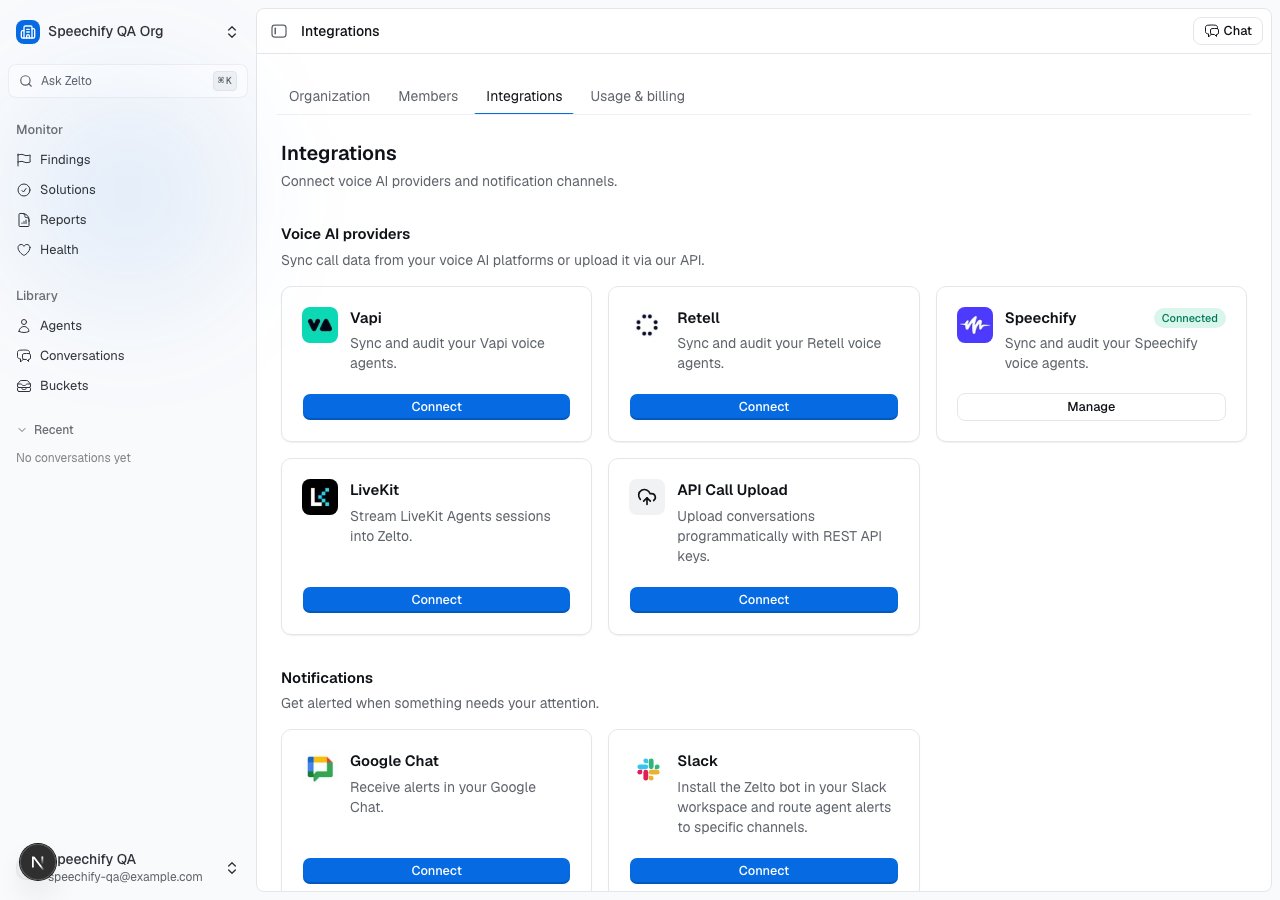
Task: Click 'No conversations yet' text
Action: coord(73,458)
